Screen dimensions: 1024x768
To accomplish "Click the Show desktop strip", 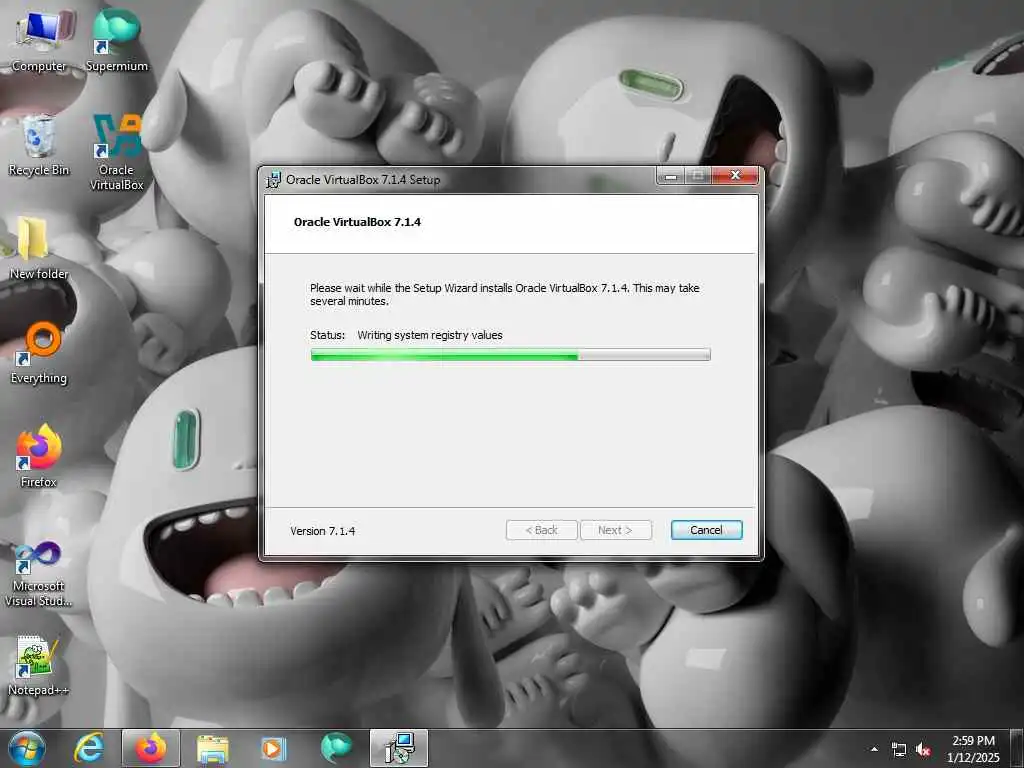I will point(1017,748).
